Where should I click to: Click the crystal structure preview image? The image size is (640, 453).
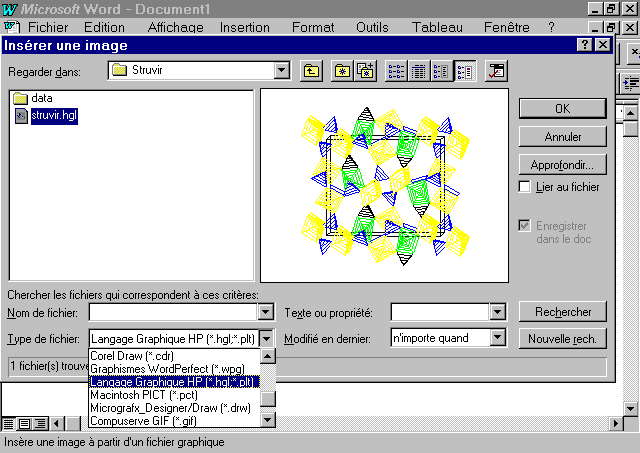click(x=385, y=186)
